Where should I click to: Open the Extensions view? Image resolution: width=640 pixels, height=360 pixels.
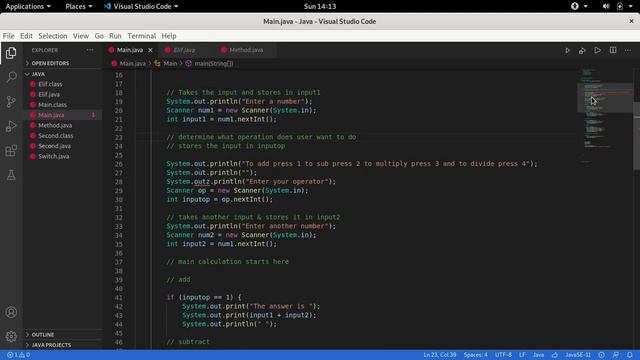[x=11, y=151]
